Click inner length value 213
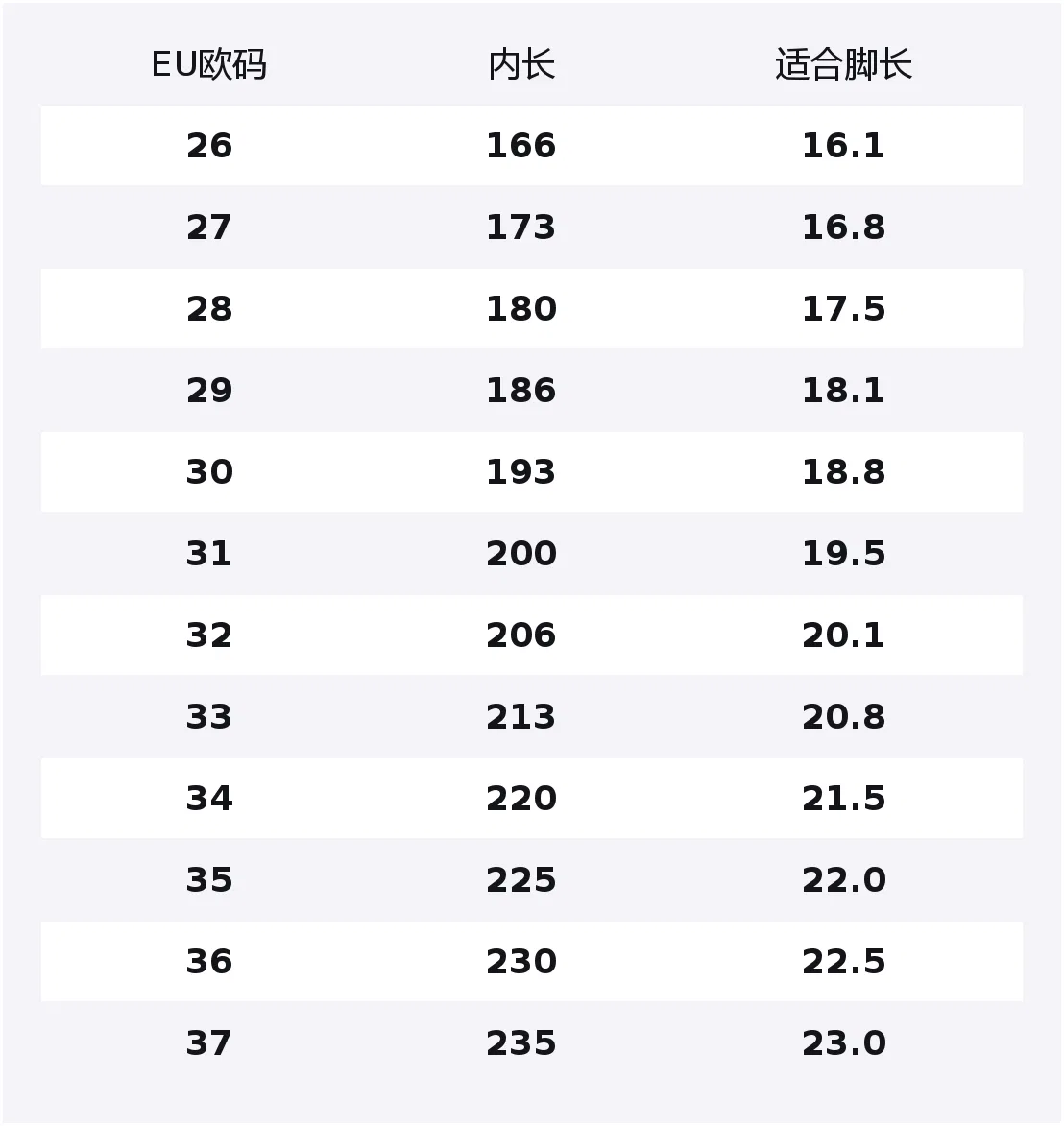1064x1126 pixels. [x=521, y=717]
